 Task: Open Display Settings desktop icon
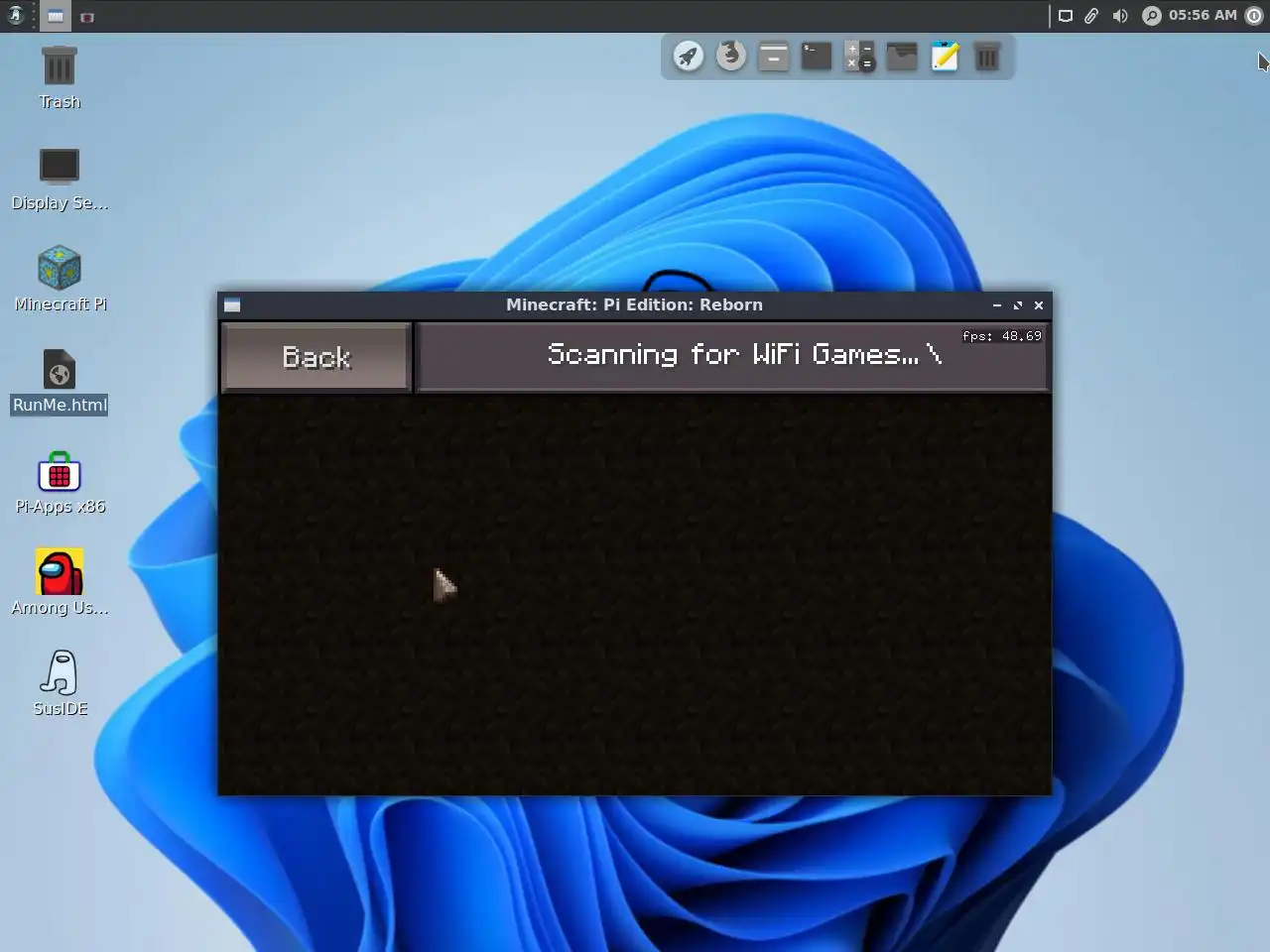(x=60, y=179)
